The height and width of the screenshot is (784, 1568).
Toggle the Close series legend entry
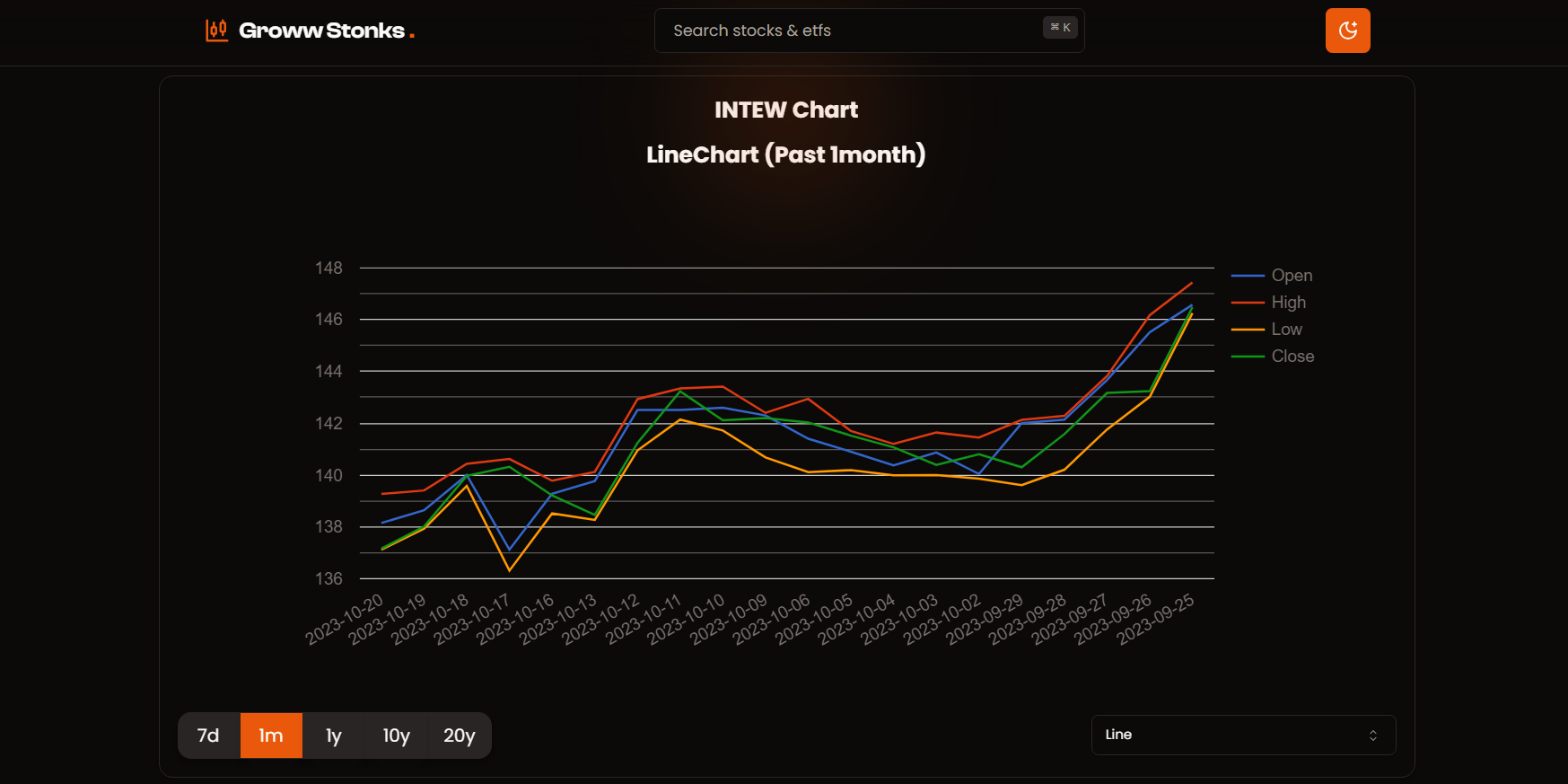(x=1273, y=357)
